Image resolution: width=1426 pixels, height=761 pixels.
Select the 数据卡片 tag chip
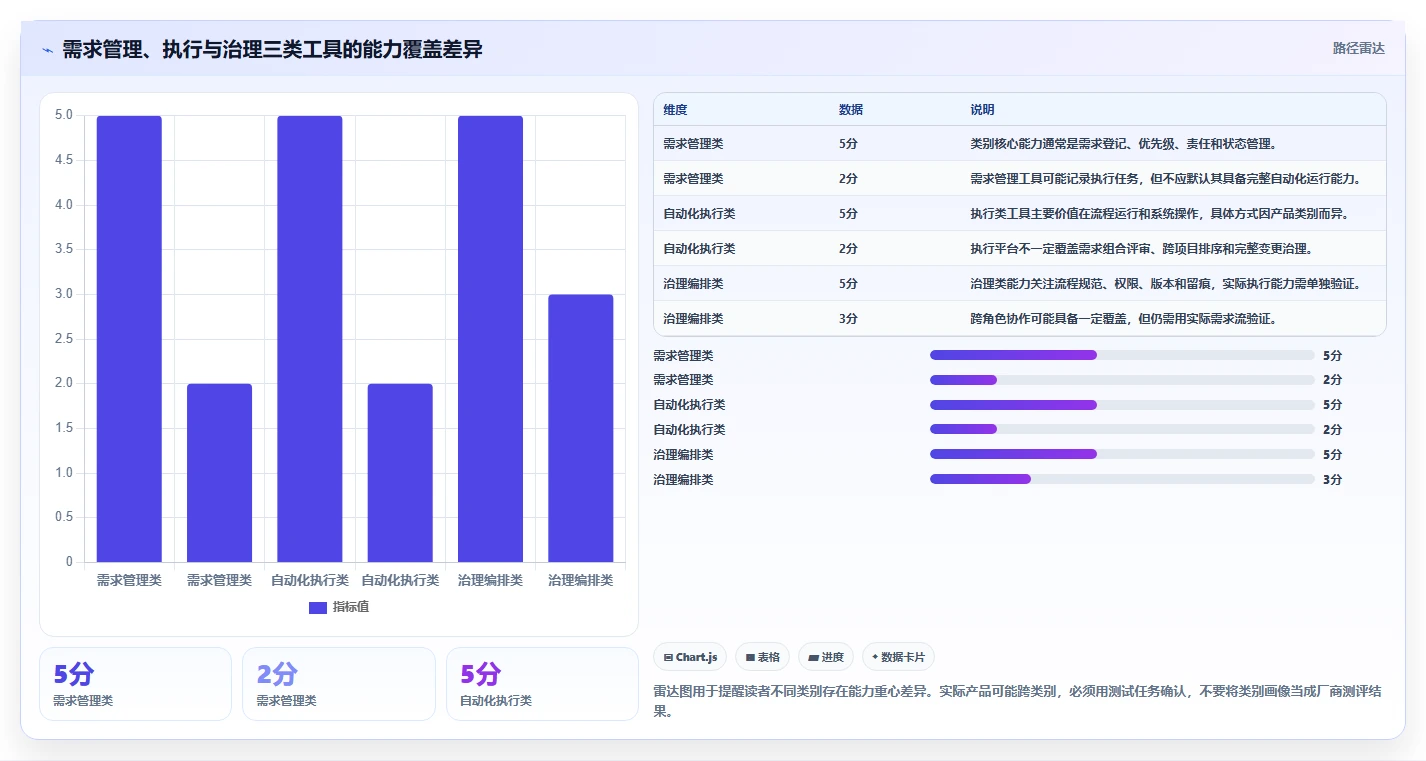pyautogui.click(x=898, y=657)
